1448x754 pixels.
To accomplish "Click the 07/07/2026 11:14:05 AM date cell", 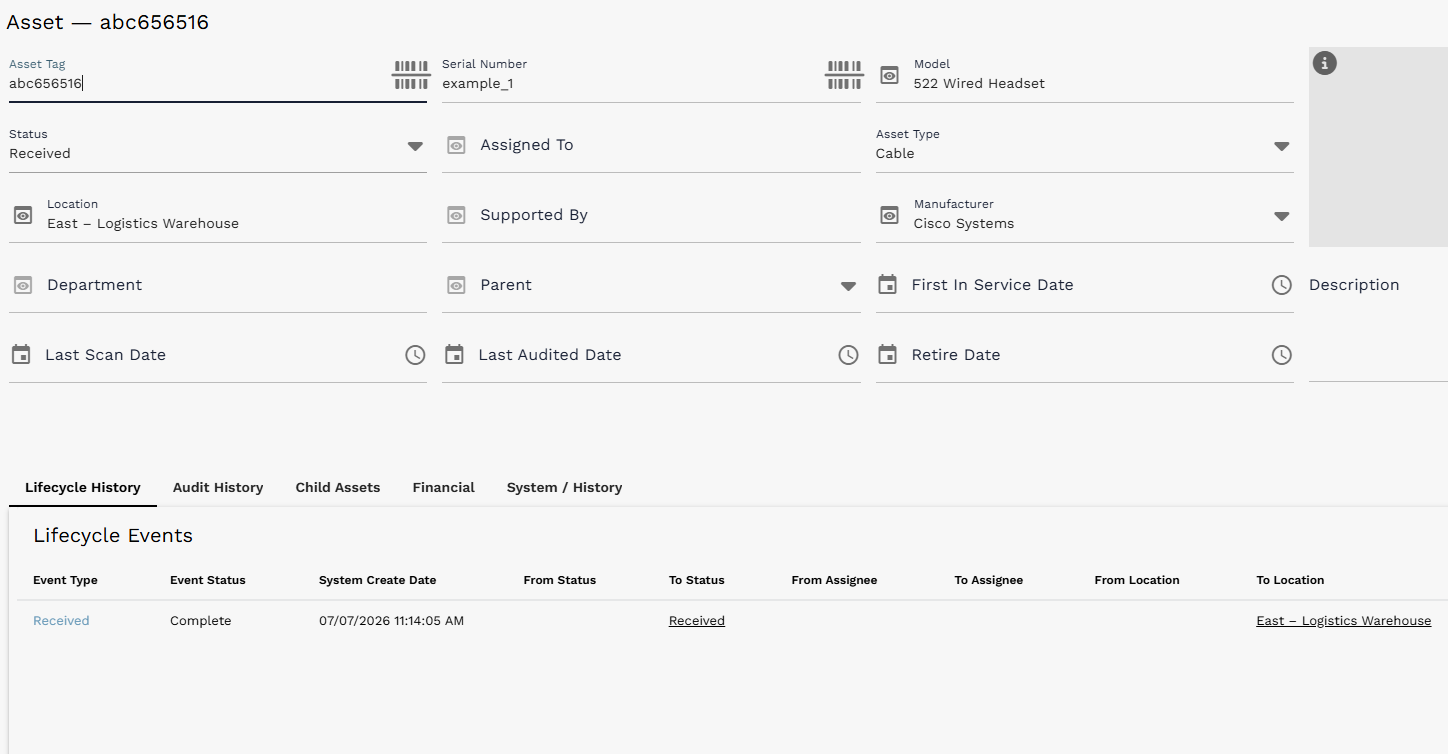I will (x=391, y=621).
